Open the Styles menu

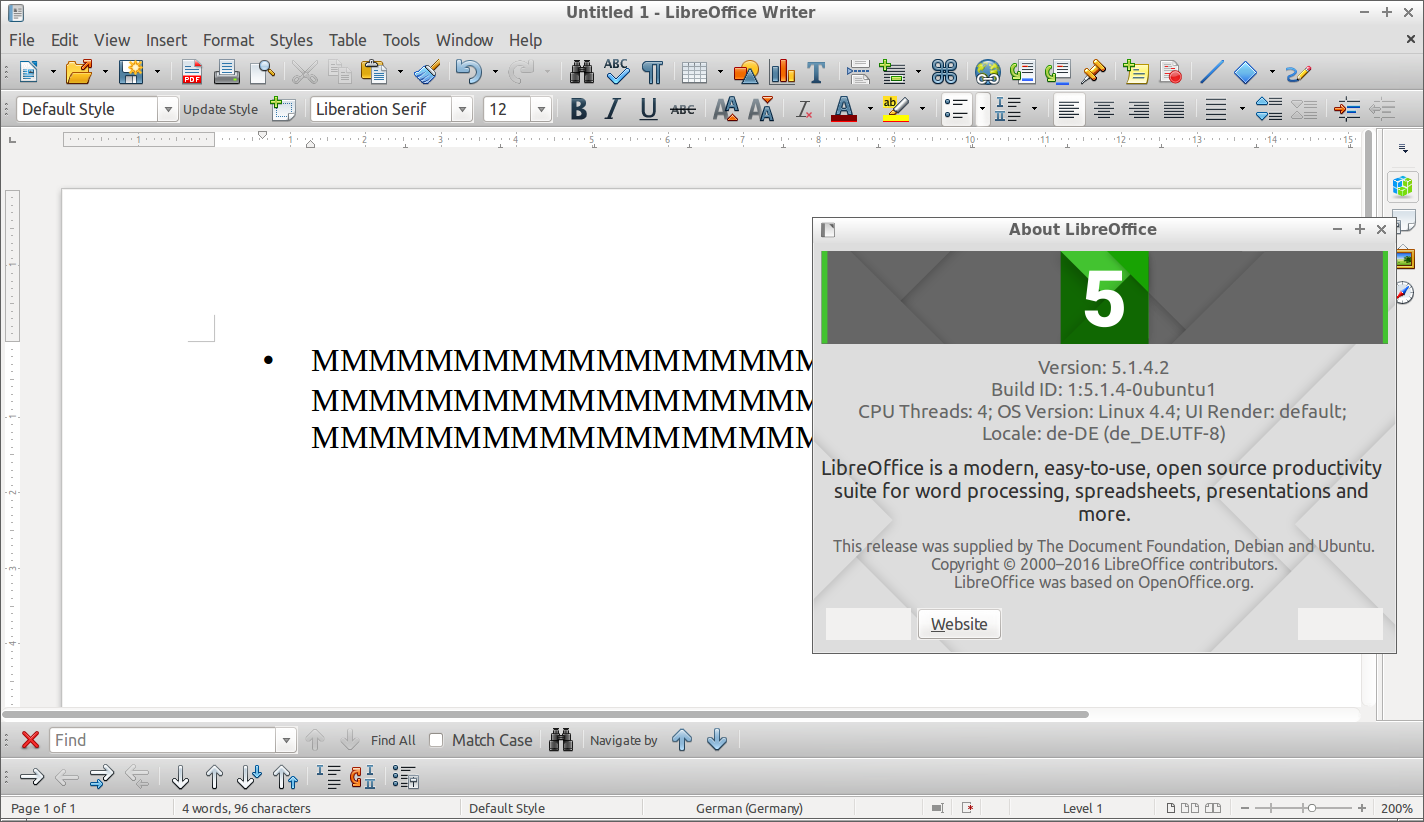coord(291,40)
